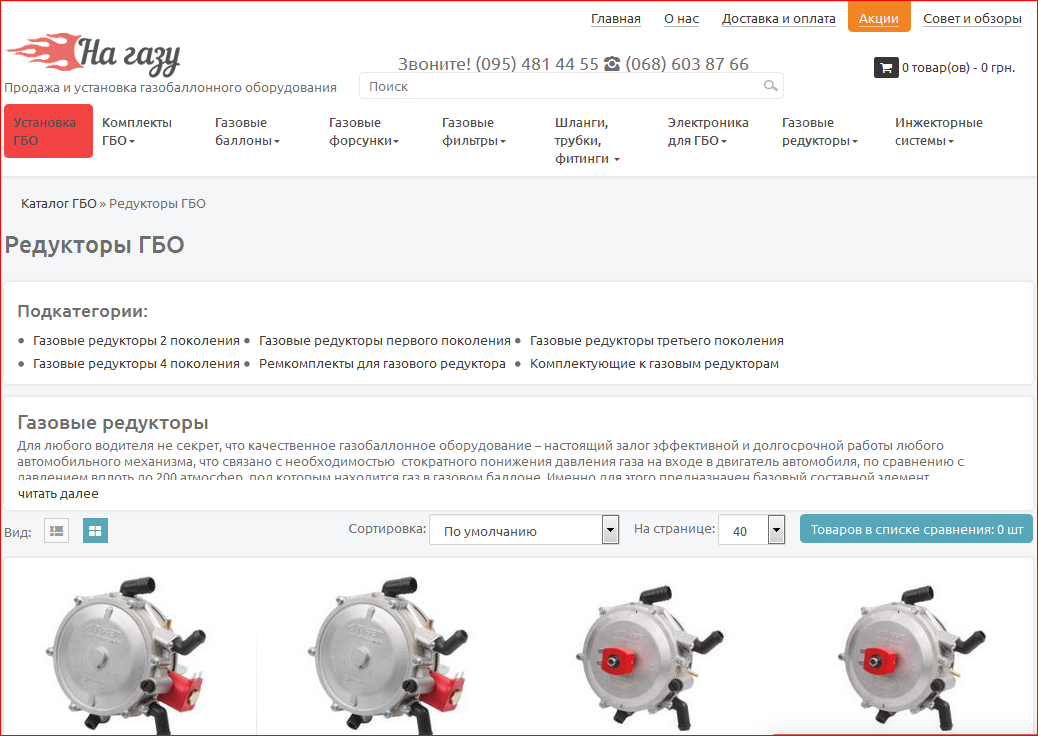Open Электроника для ГБО menu
1038x736 pixels.
(x=707, y=132)
